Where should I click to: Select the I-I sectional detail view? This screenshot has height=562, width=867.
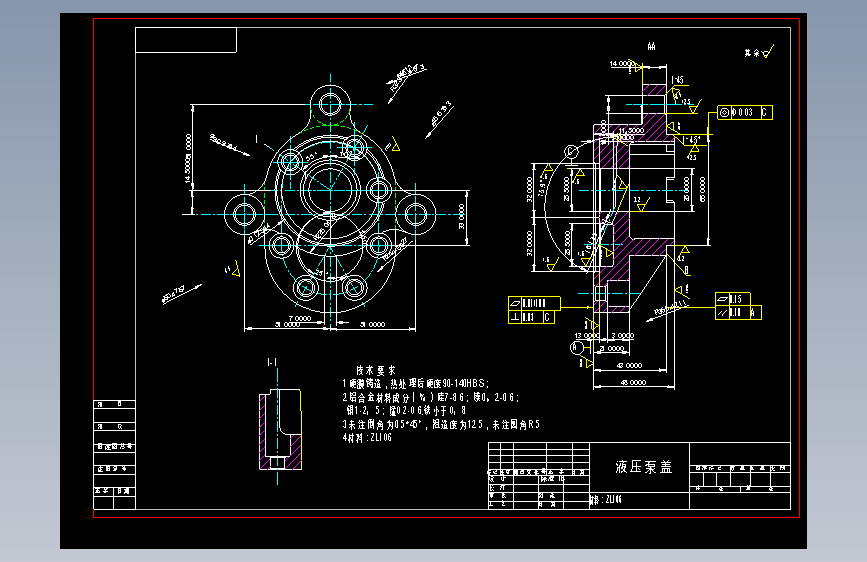point(280,429)
